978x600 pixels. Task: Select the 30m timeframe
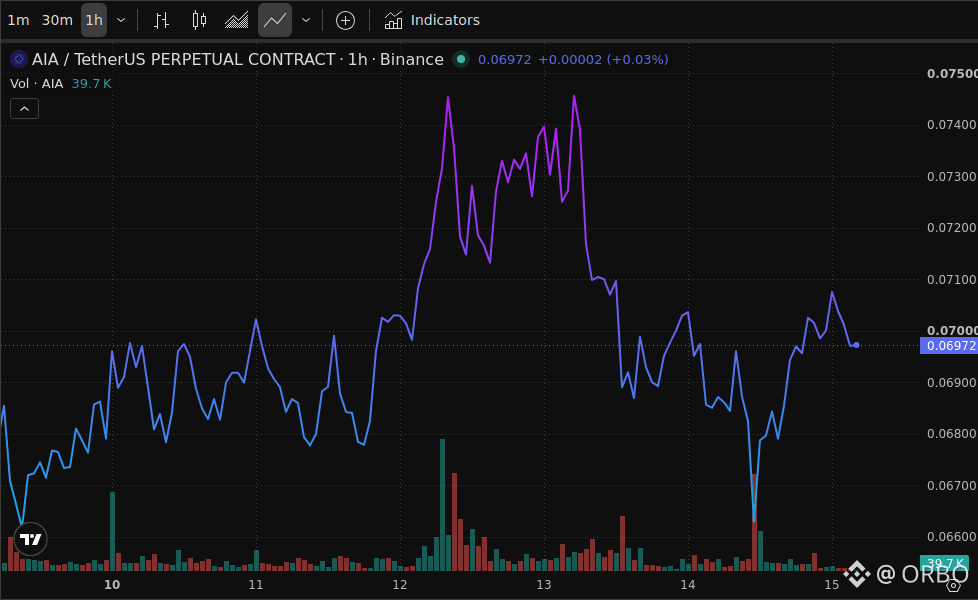pos(57,20)
